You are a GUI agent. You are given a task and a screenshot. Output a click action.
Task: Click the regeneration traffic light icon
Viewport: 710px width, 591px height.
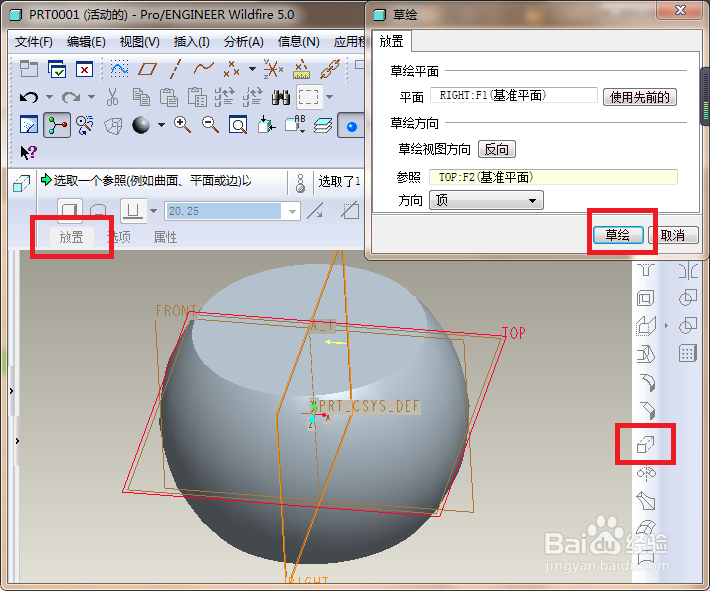pos(300,183)
